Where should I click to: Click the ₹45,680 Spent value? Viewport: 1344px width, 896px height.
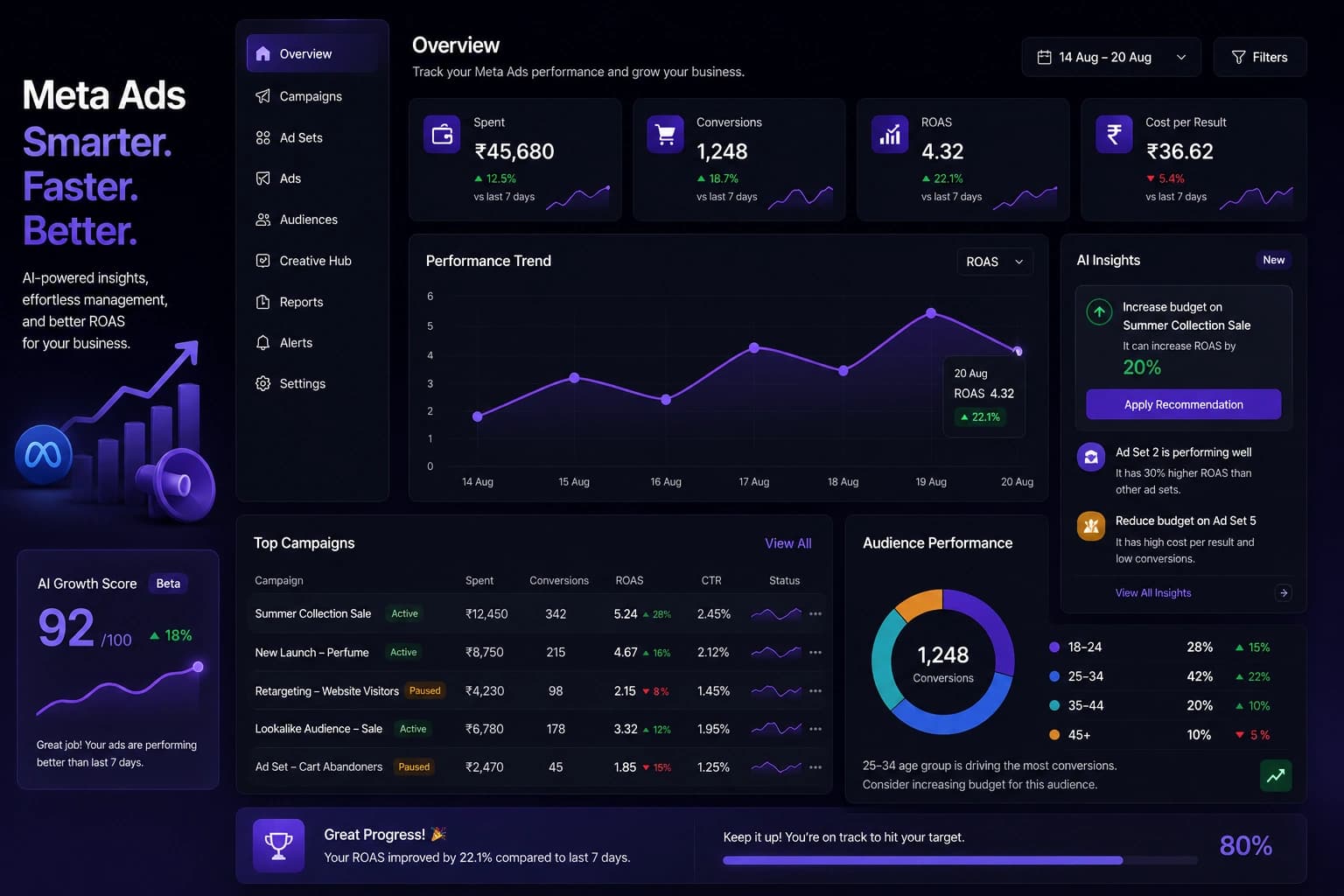click(x=514, y=151)
